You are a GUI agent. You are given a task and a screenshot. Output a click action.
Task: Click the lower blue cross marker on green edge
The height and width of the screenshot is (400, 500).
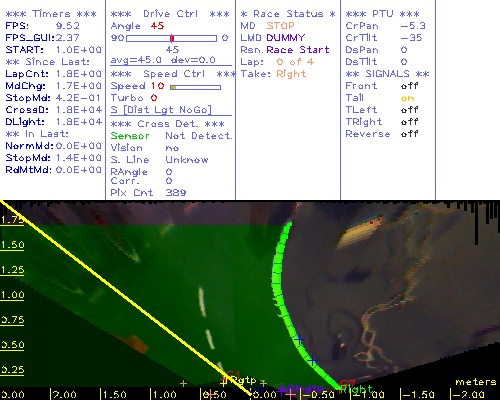[312, 361]
